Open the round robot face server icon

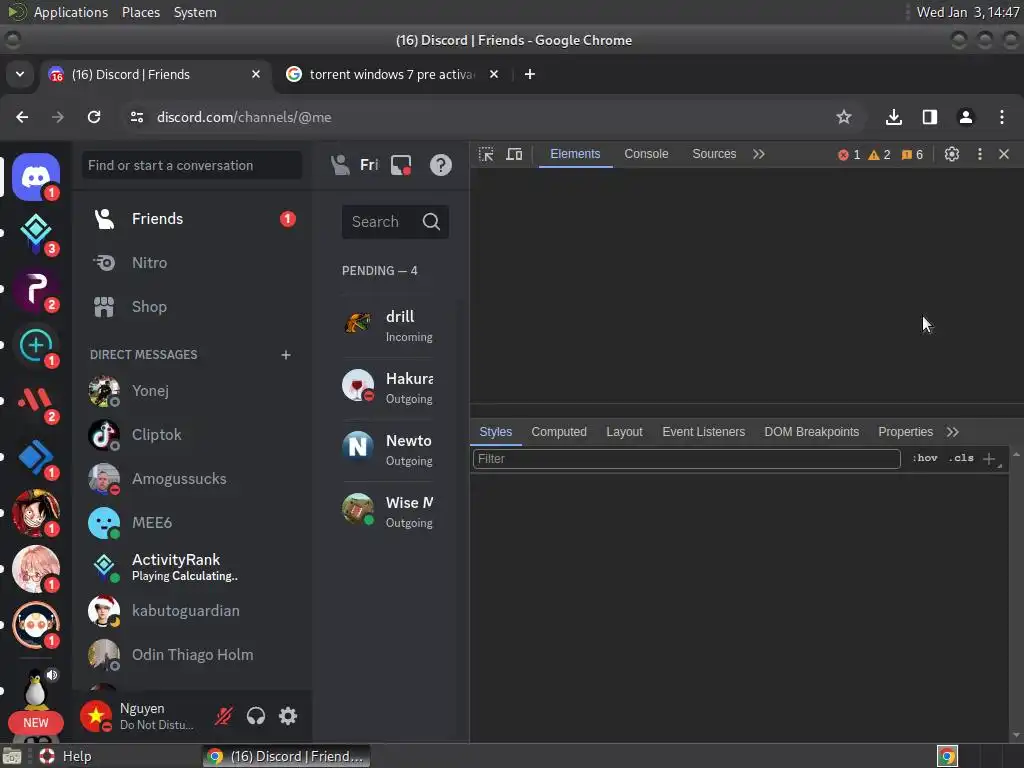pyautogui.click(x=36, y=626)
